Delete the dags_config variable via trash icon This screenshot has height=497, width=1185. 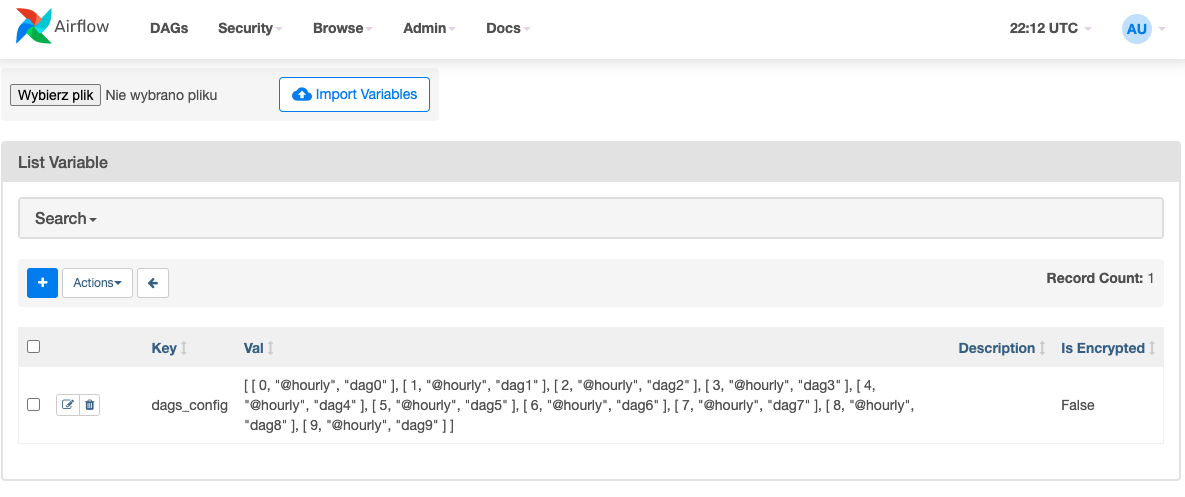point(90,405)
